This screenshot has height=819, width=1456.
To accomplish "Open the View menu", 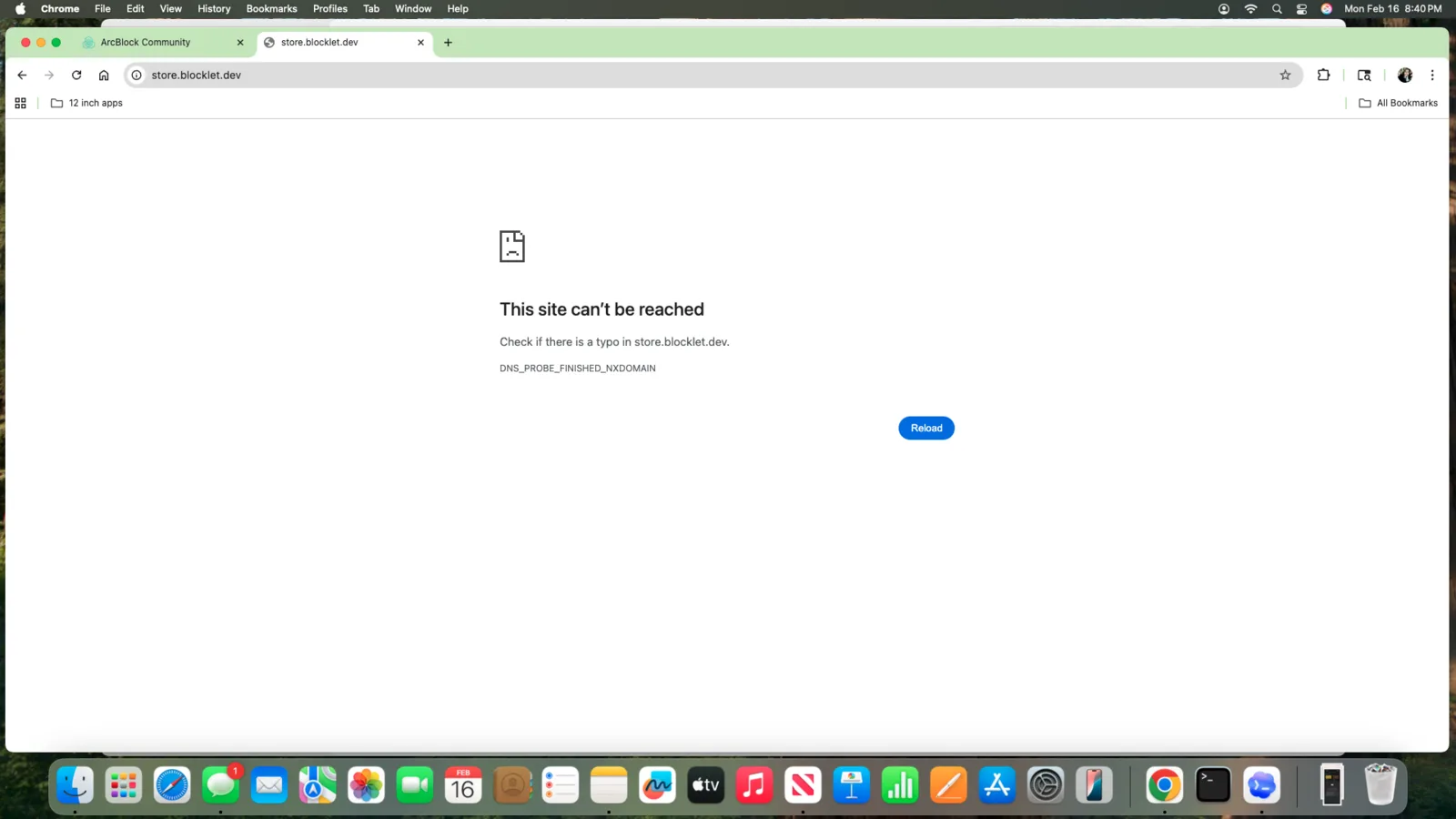I will pyautogui.click(x=171, y=9).
